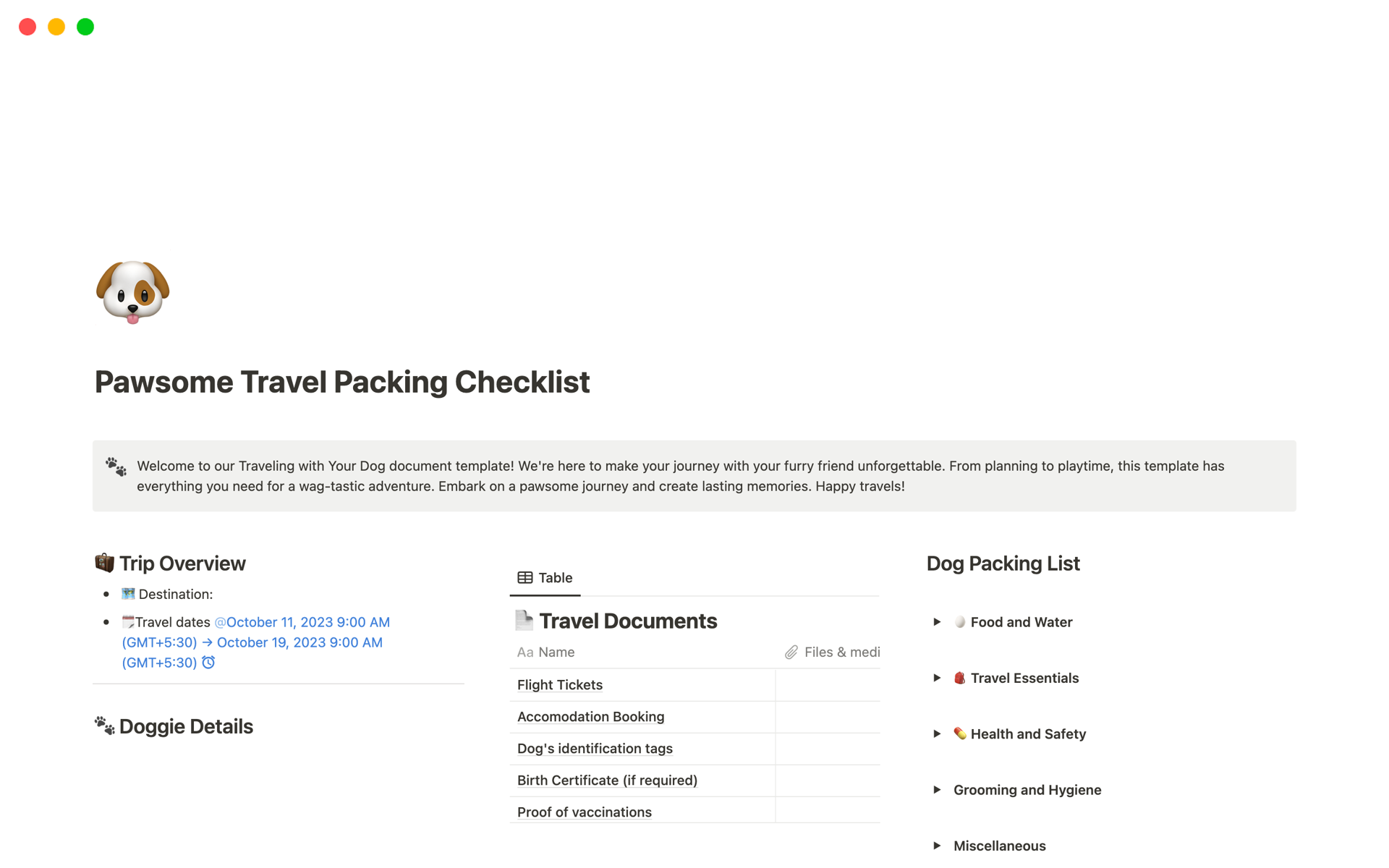Screen dimensions: 1389x868
Task: Click the briefcase icon beside Trip Overview
Action: (105, 563)
